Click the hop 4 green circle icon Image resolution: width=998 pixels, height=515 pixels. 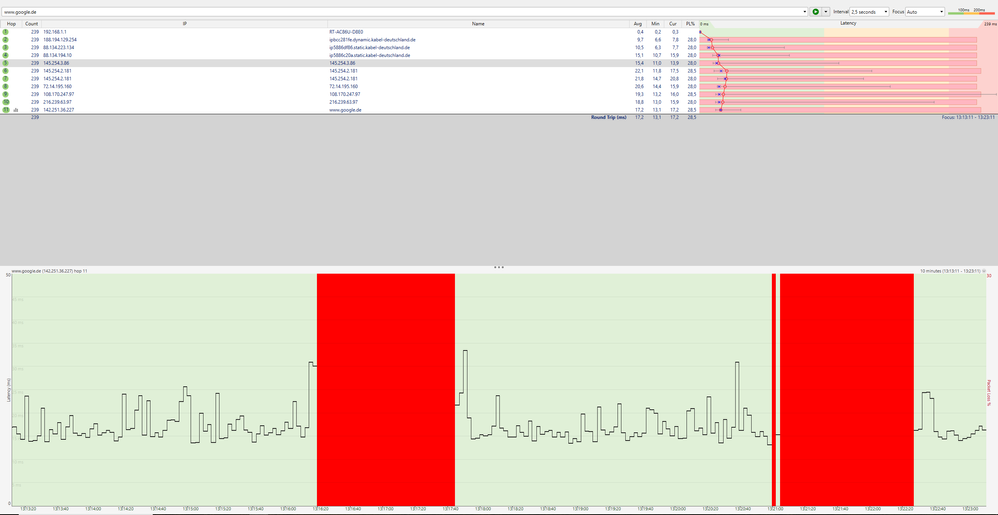pyautogui.click(x=5, y=55)
